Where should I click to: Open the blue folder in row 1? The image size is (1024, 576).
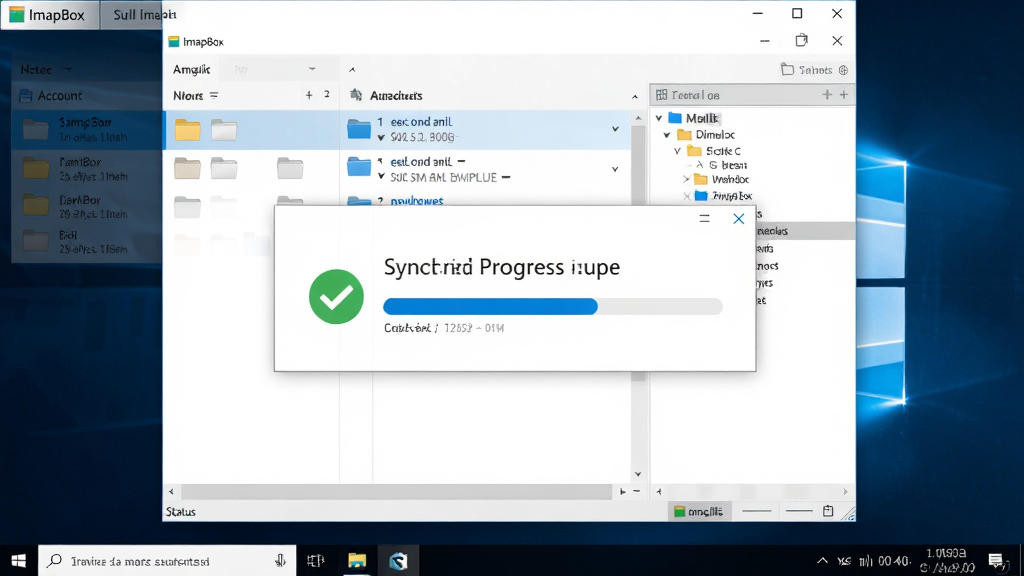pyautogui.click(x=359, y=129)
